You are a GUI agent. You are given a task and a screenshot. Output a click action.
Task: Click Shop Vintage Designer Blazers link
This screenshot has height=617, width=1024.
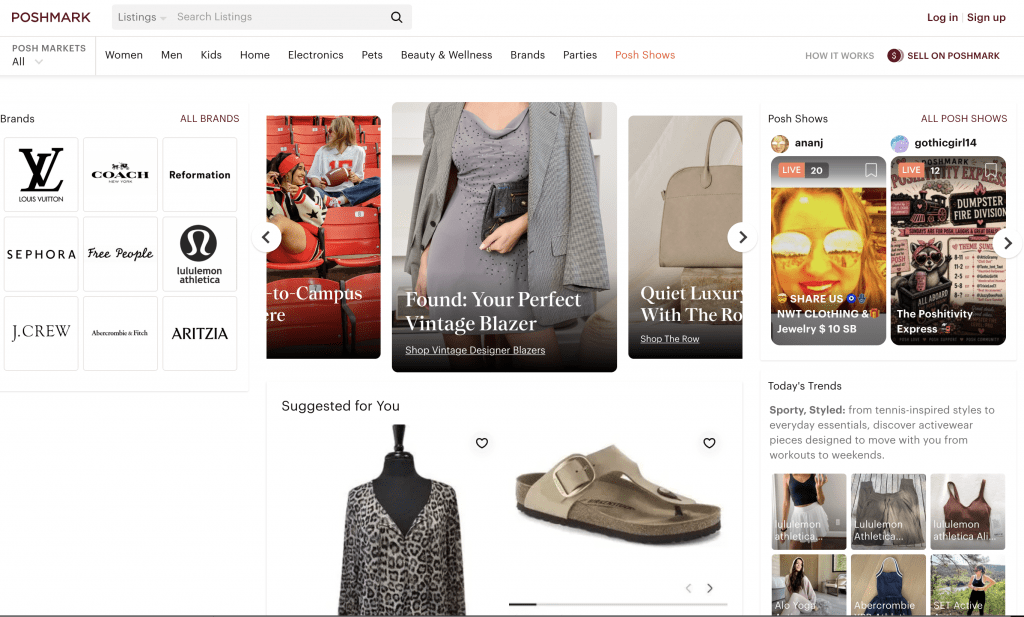click(475, 351)
